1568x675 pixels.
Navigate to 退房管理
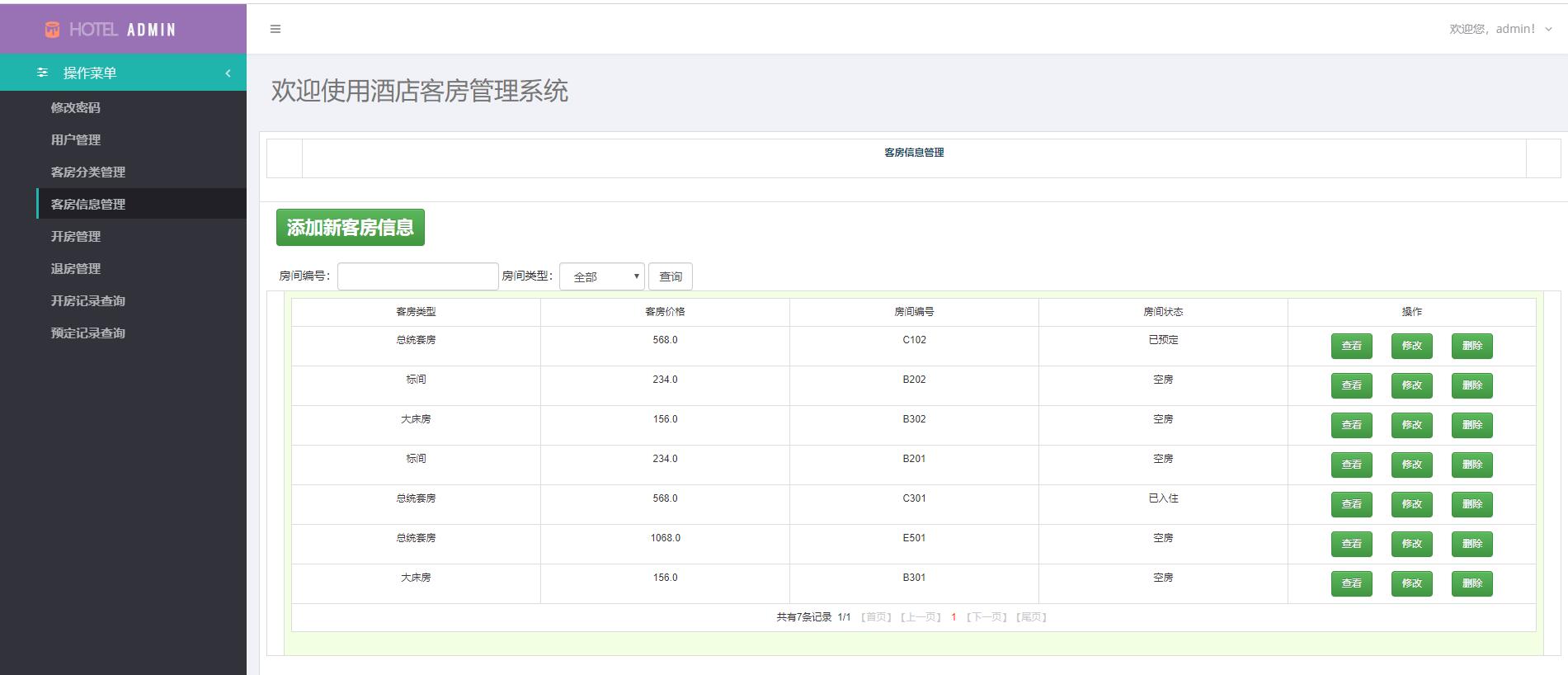click(75, 268)
